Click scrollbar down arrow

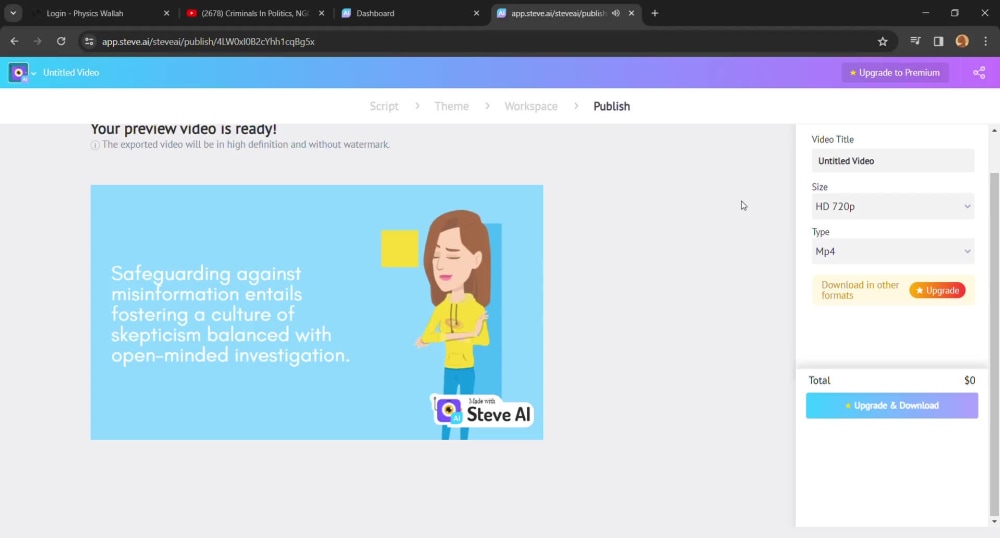click(x=994, y=521)
